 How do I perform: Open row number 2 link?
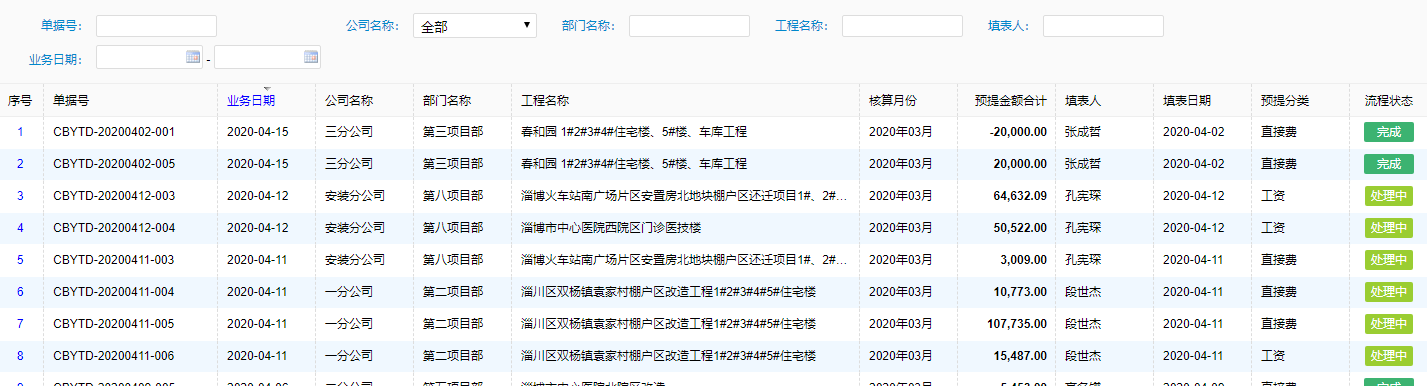(x=20, y=164)
